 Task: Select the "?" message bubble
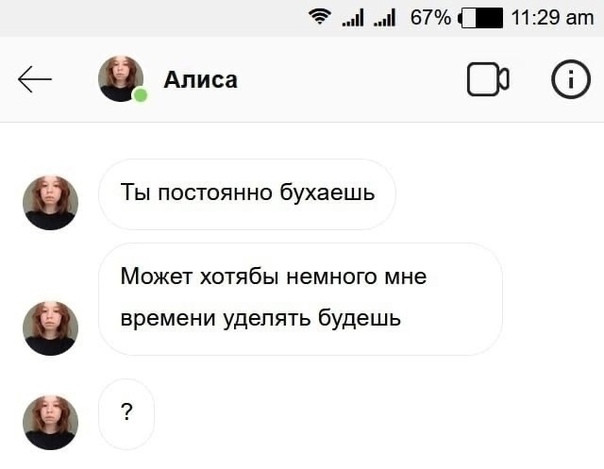(126, 414)
